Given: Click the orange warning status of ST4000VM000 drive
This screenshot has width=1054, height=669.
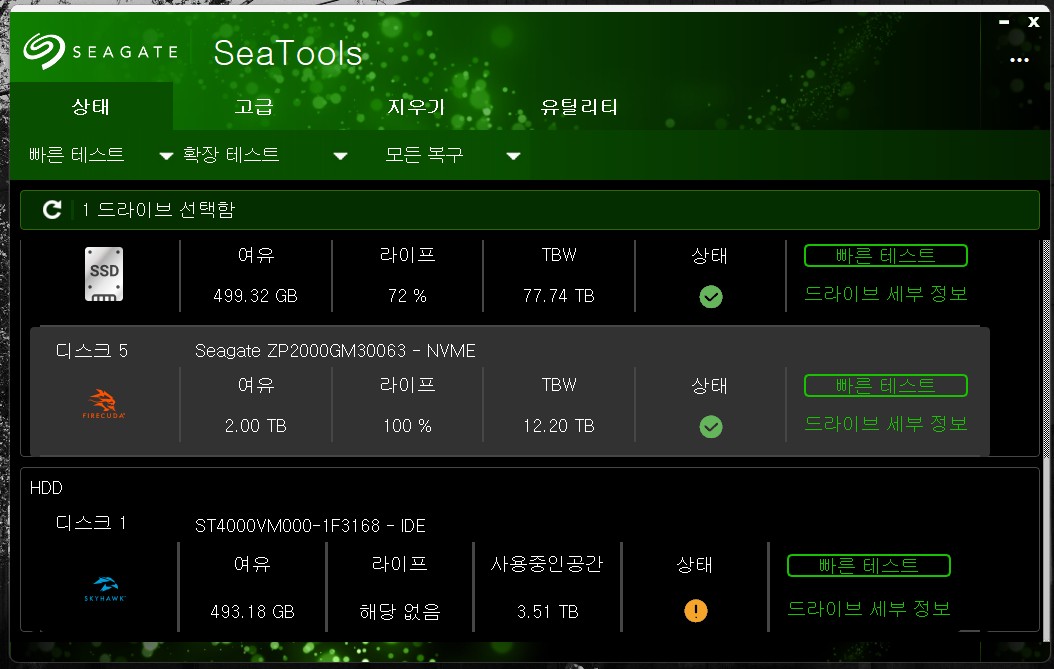Looking at the screenshot, I should [x=696, y=611].
